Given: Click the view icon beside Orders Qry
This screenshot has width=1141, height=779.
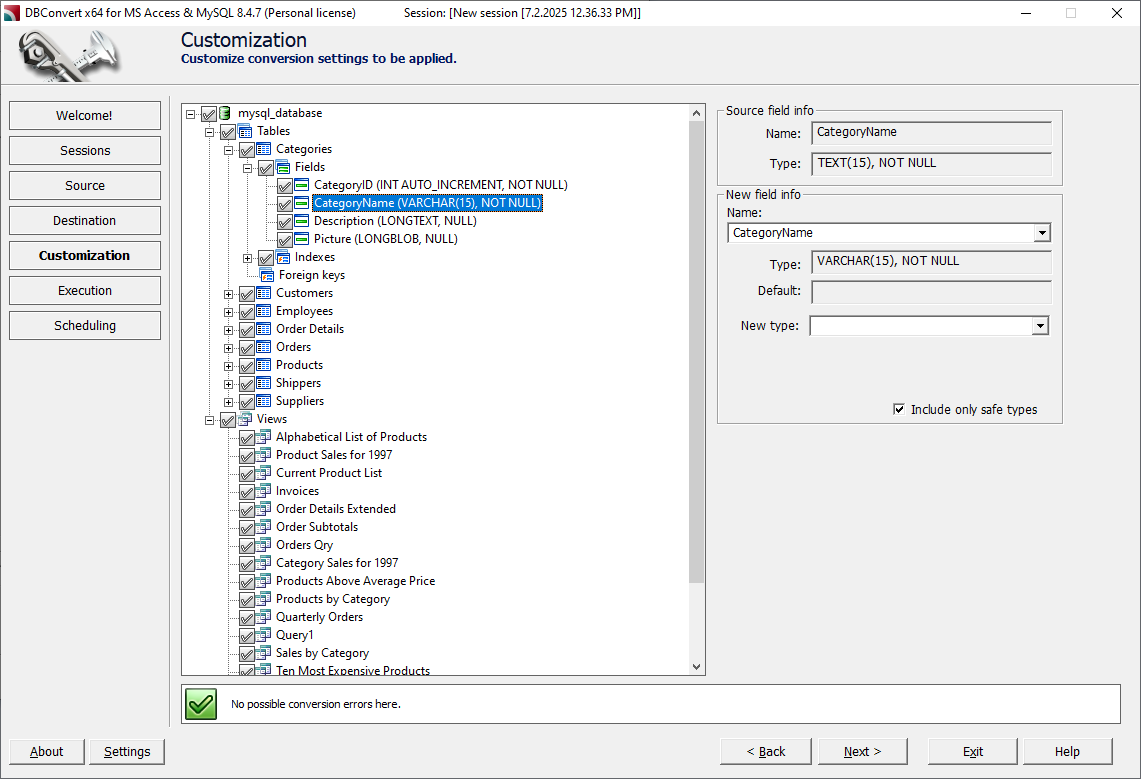Looking at the screenshot, I should pos(263,544).
